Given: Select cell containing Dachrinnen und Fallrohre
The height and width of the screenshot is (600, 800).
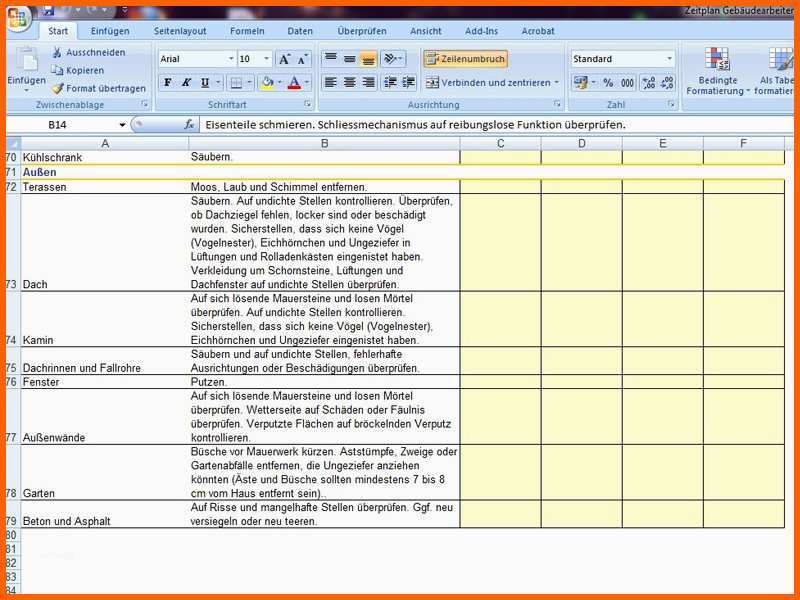Looking at the screenshot, I should click(x=105, y=361).
